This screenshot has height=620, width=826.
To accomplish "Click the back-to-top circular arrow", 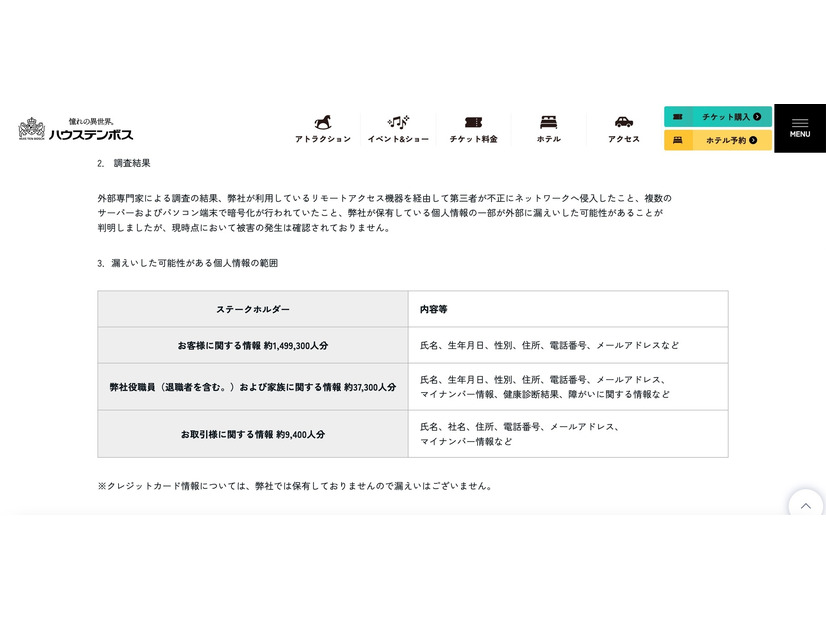I will pyautogui.click(x=806, y=505).
